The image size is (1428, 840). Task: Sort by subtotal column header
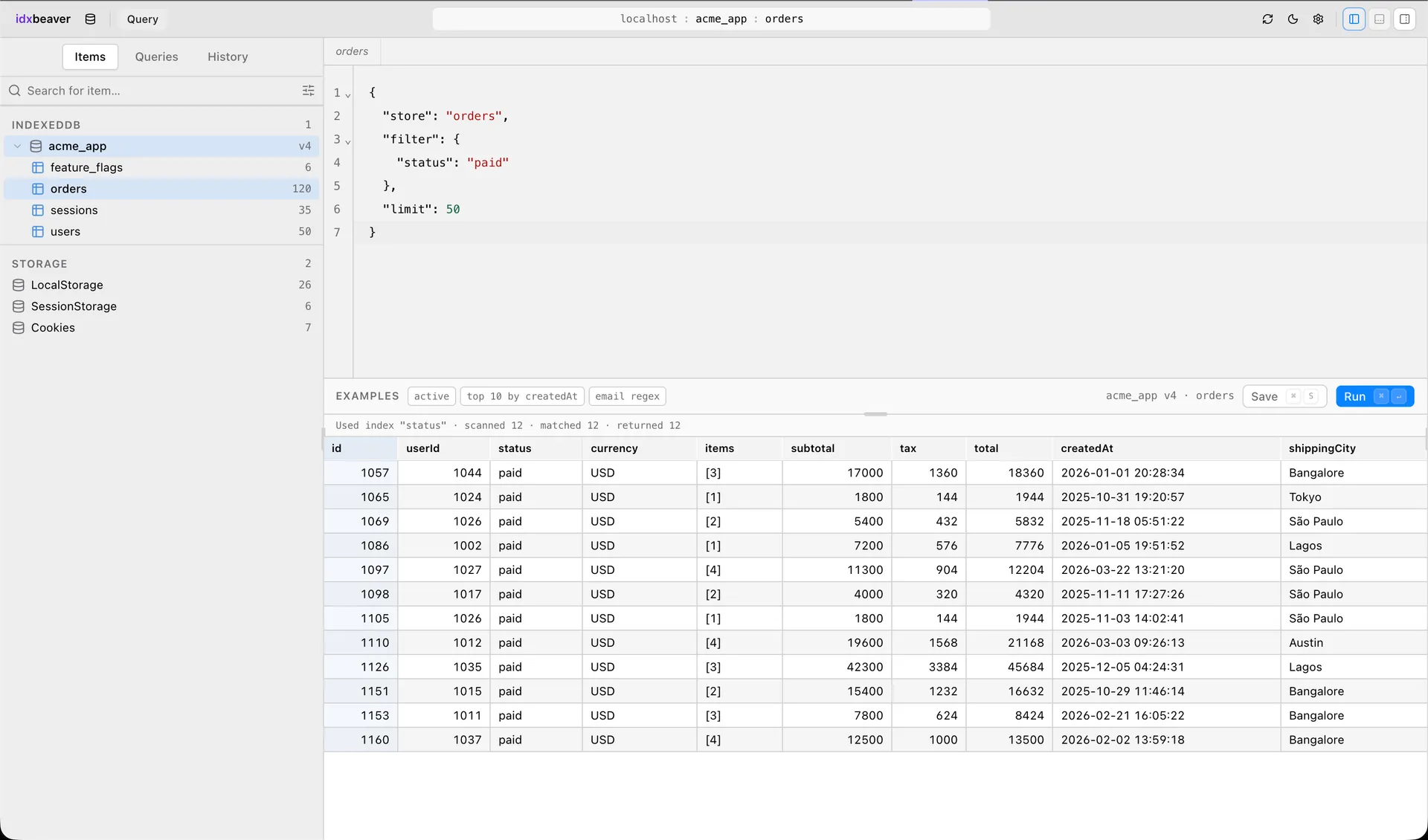(837, 448)
